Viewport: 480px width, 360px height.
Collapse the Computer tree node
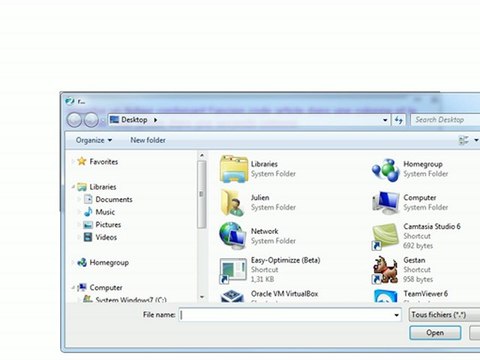click(73, 287)
